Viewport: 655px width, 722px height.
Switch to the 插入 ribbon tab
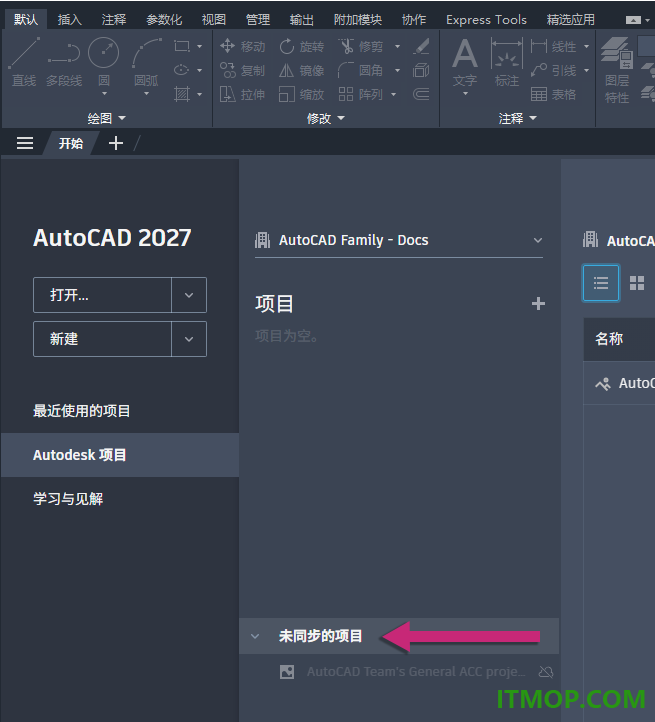(70, 19)
